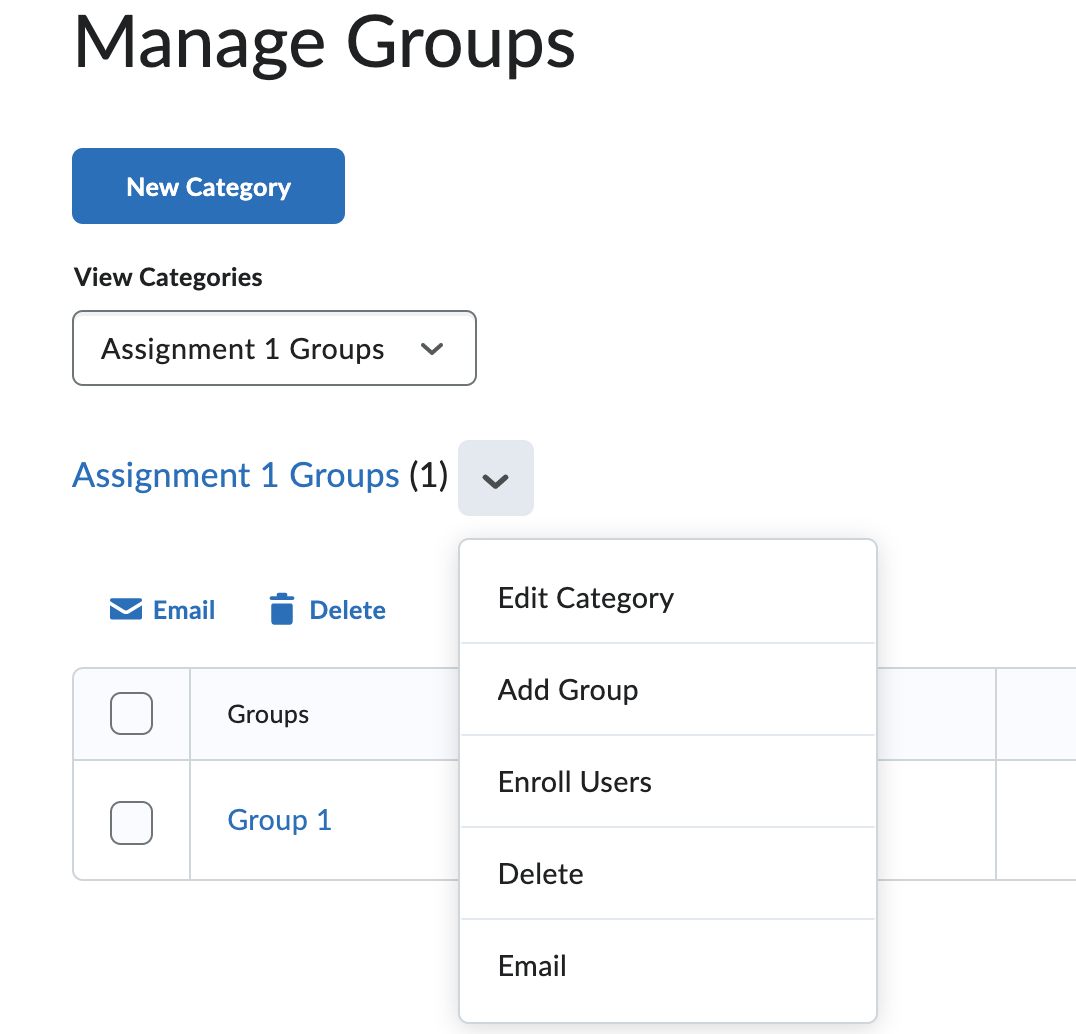Select Enroll Users menu option
This screenshot has height=1034, width=1076.
[575, 781]
